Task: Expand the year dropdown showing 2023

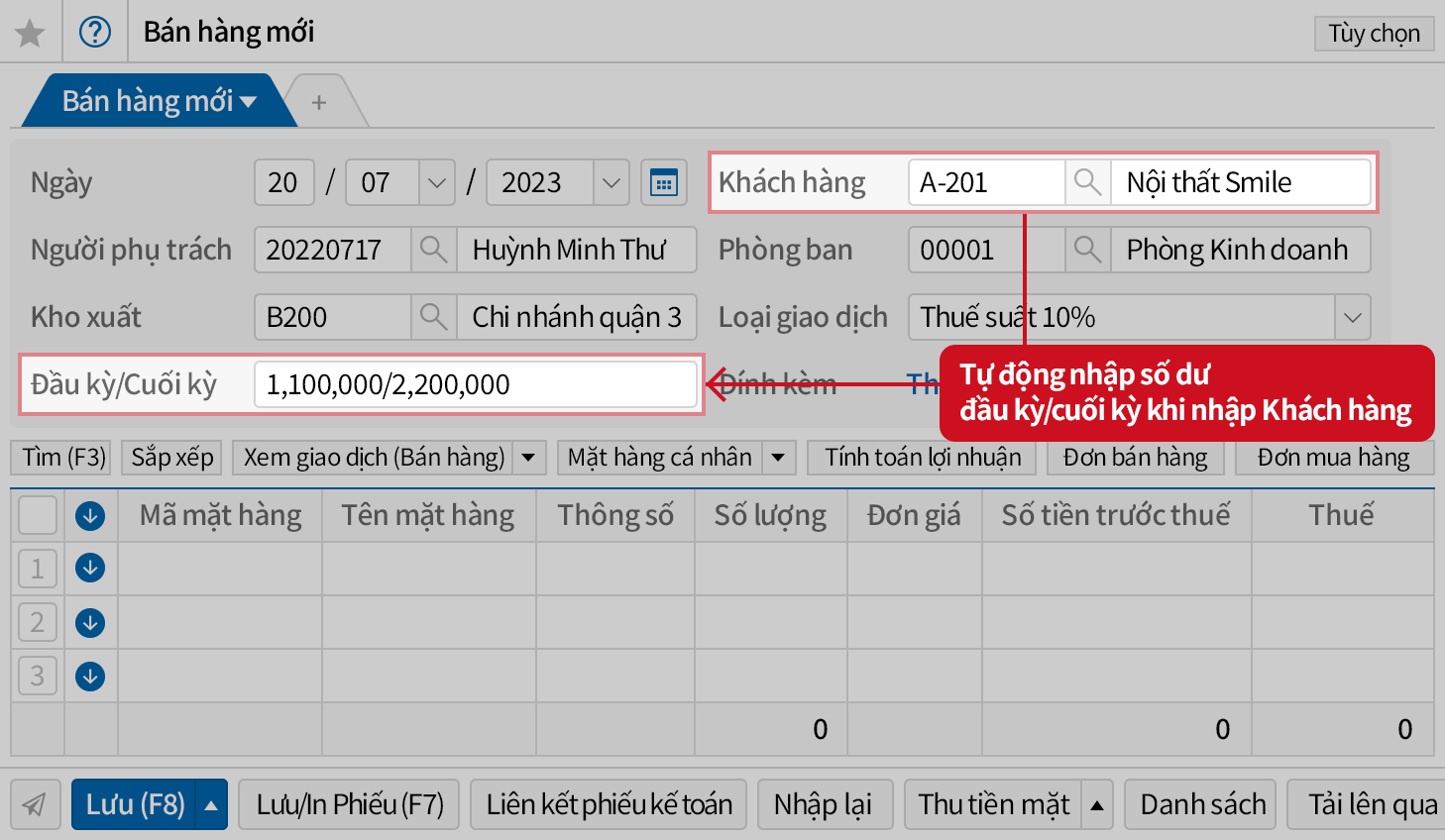Action: tap(611, 183)
